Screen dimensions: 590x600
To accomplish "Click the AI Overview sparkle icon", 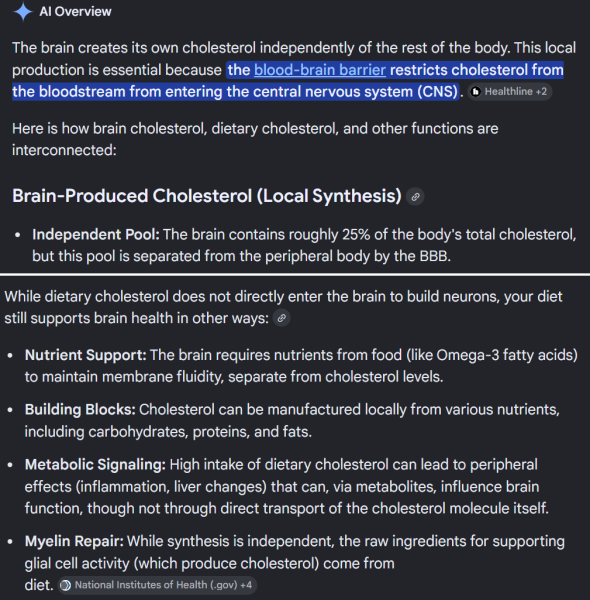I will pyautogui.click(x=23, y=11).
